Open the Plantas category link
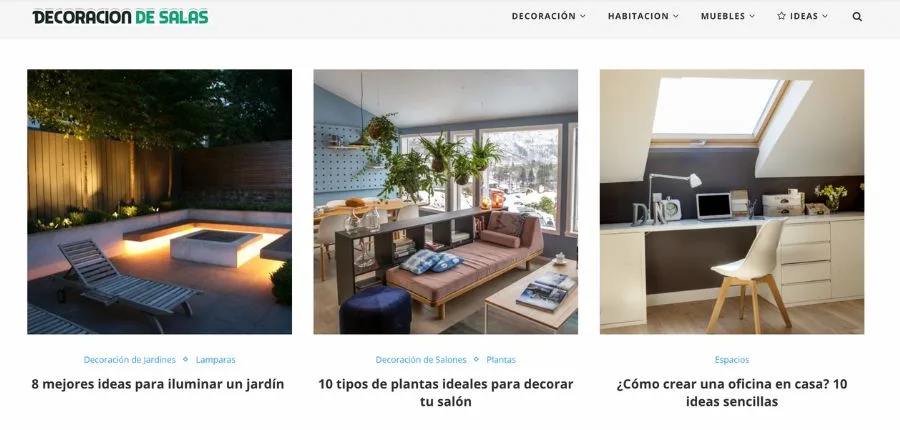 click(501, 360)
